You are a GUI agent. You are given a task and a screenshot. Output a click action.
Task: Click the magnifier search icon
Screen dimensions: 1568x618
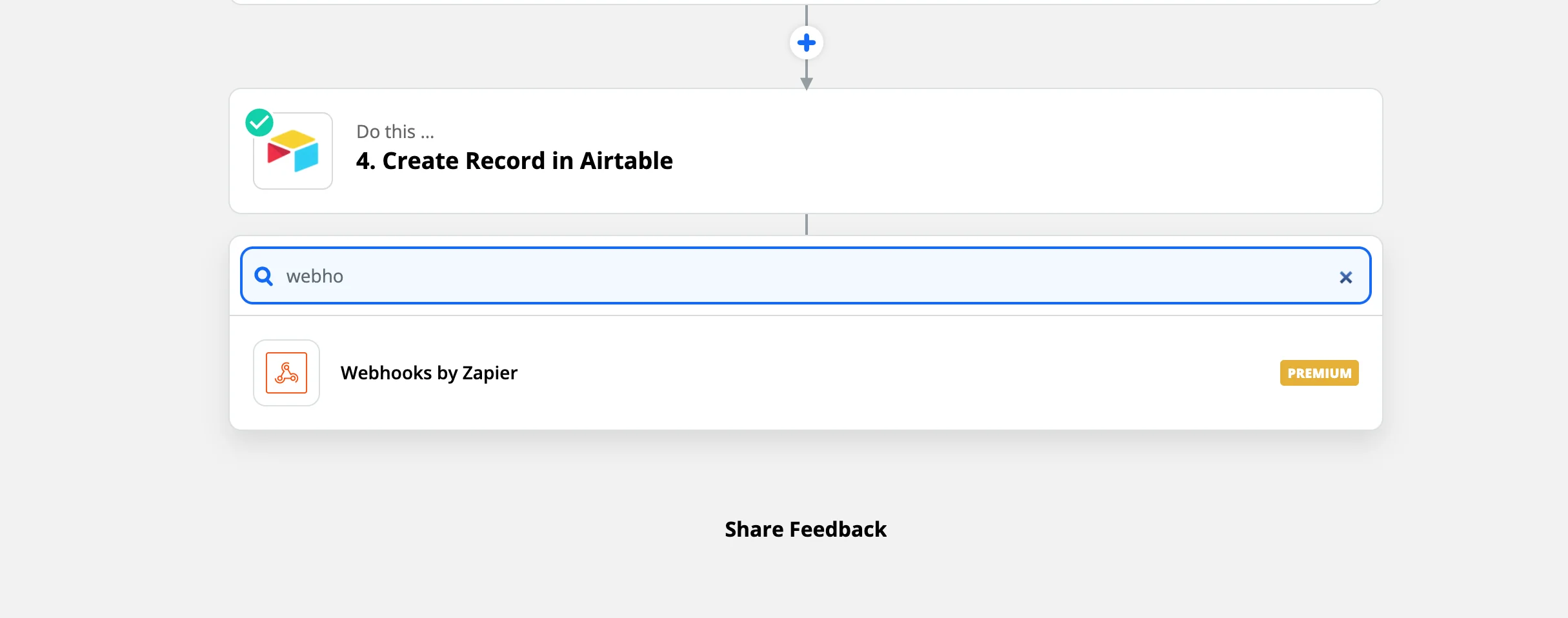pyautogui.click(x=263, y=277)
